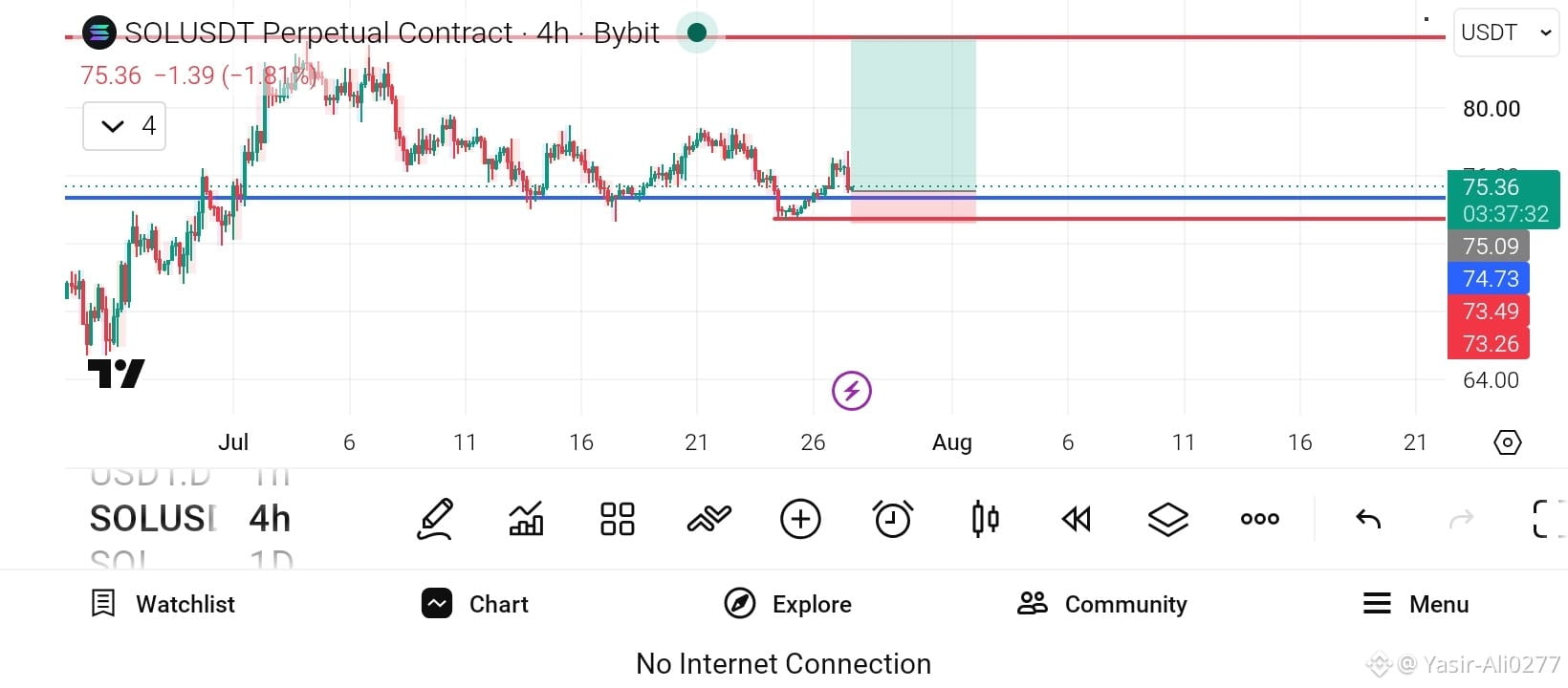
Task: Create an alert with alarm clock icon
Action: [893, 519]
